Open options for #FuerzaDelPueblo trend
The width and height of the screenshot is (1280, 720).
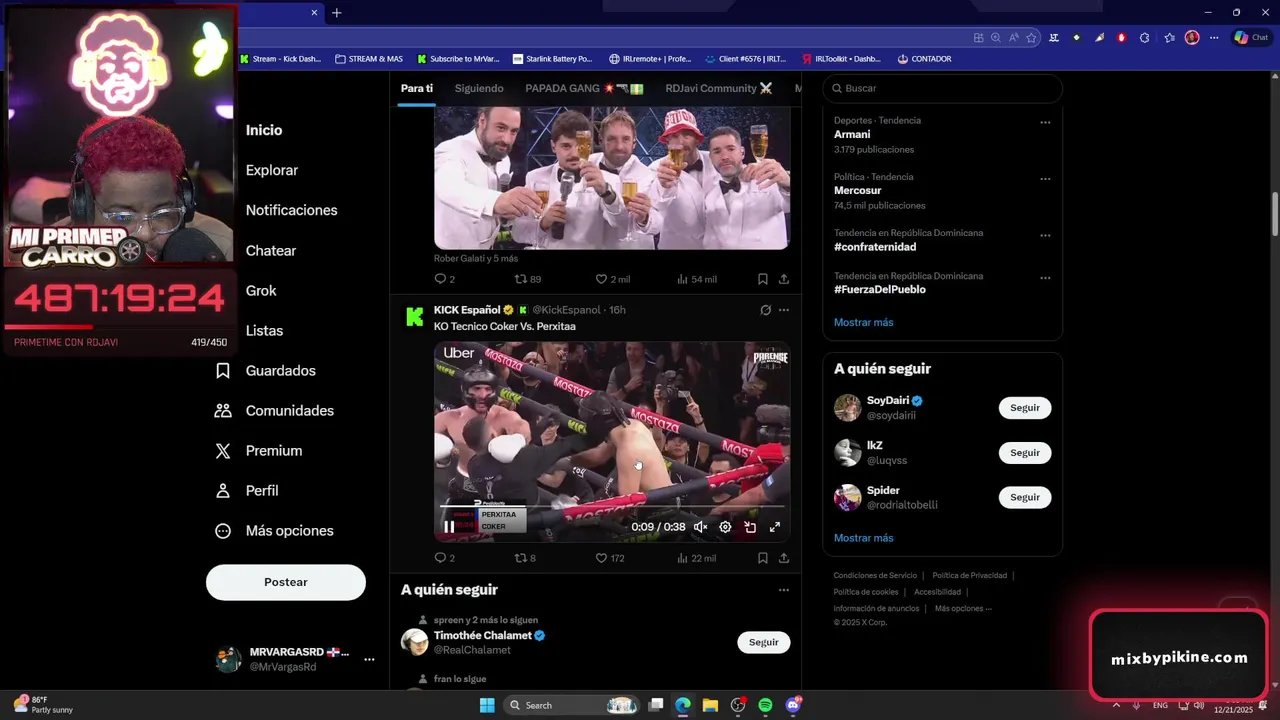1045,278
